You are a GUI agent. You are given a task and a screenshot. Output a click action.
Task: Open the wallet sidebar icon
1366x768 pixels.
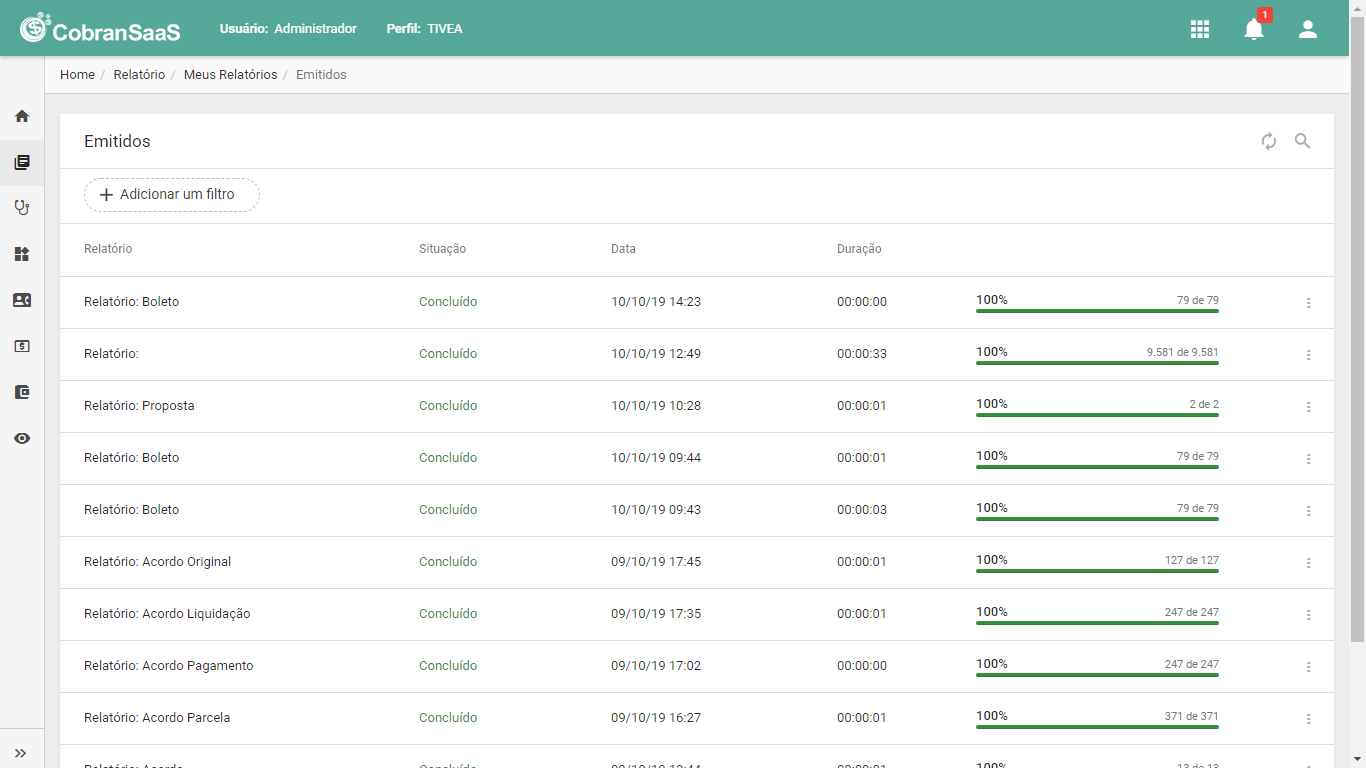22,392
